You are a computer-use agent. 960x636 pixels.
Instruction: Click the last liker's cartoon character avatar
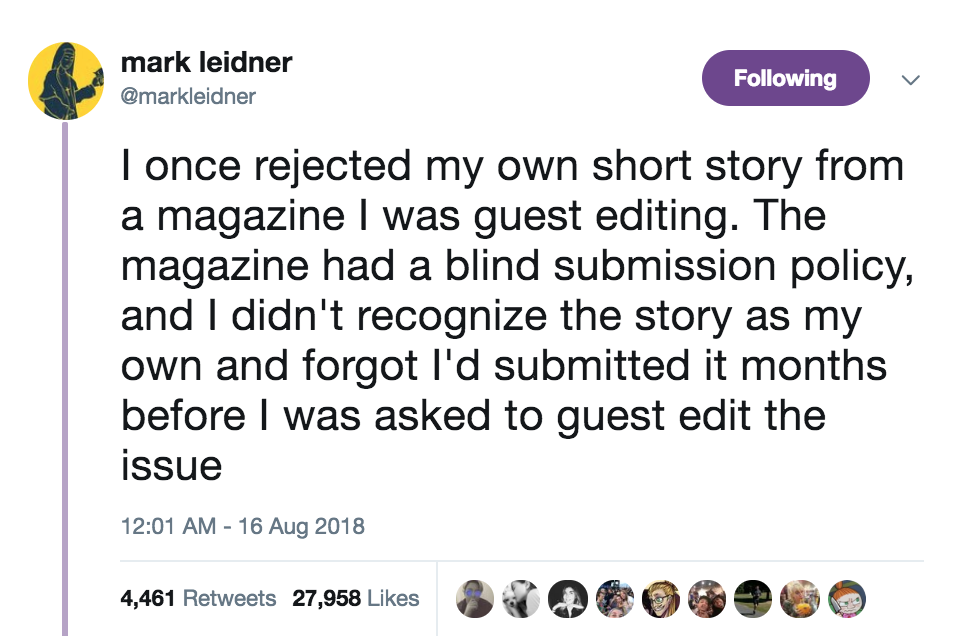click(846, 598)
